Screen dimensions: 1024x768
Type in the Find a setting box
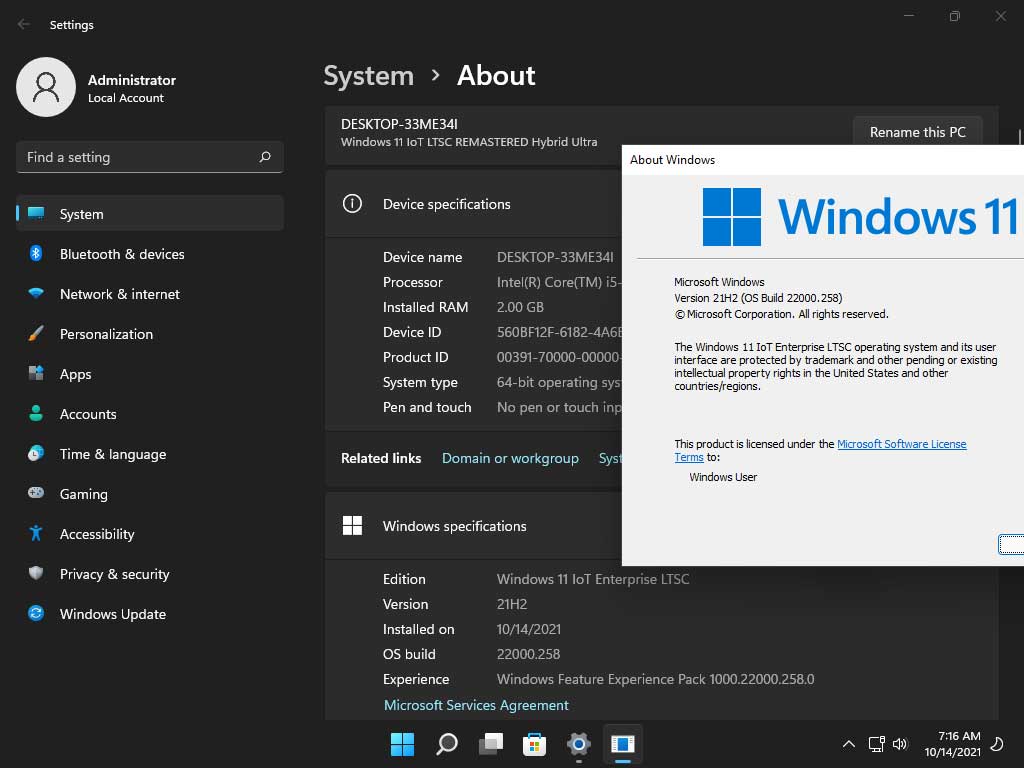point(135,157)
